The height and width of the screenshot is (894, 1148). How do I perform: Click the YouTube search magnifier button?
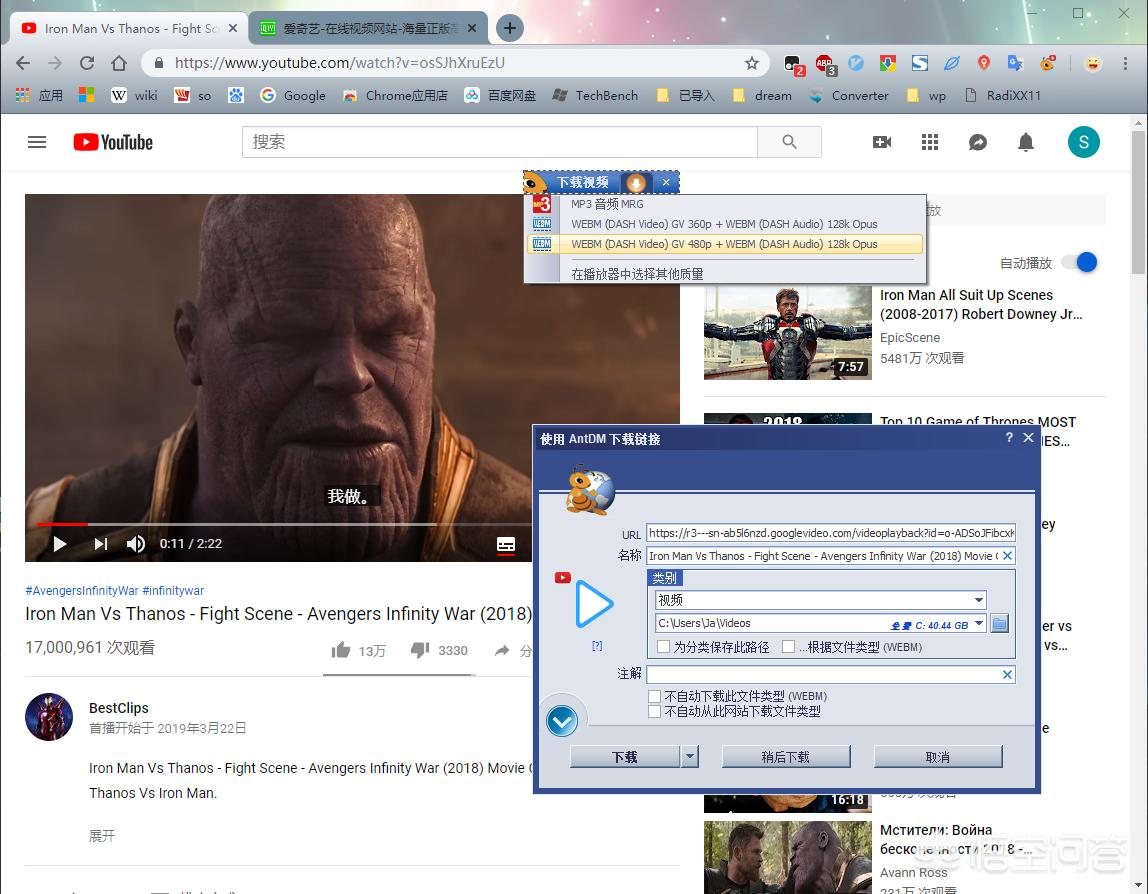tap(789, 142)
